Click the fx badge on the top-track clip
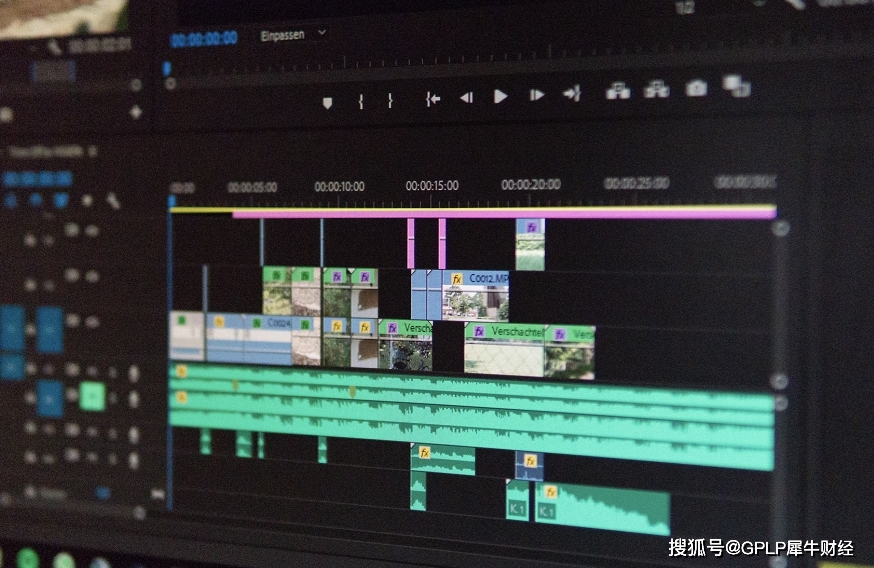 pos(532,227)
